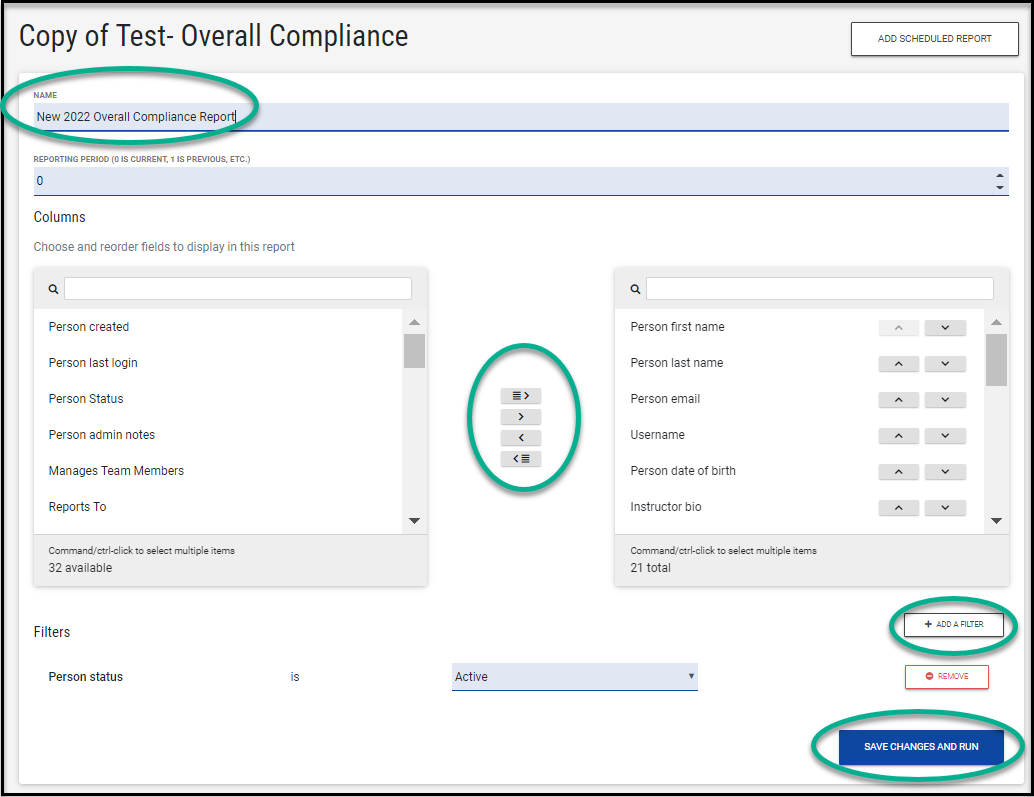Click the magnifier icon in the selected-columns search
This screenshot has width=1034, height=797.
(635, 288)
